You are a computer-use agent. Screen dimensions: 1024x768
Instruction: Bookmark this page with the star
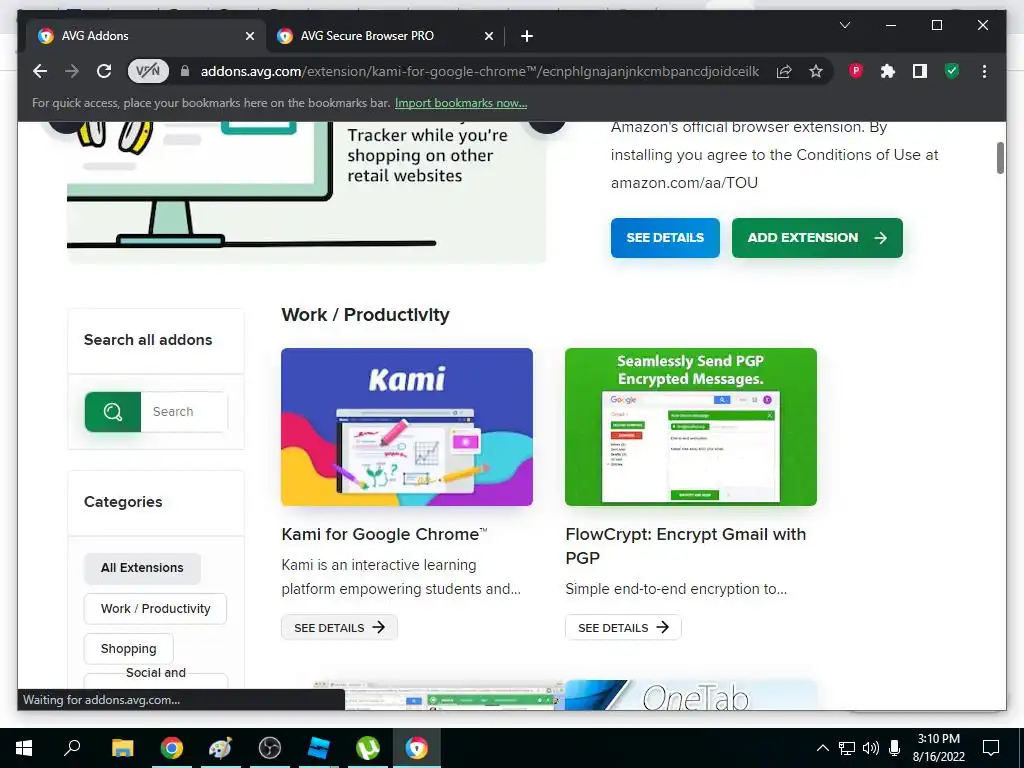pos(816,71)
